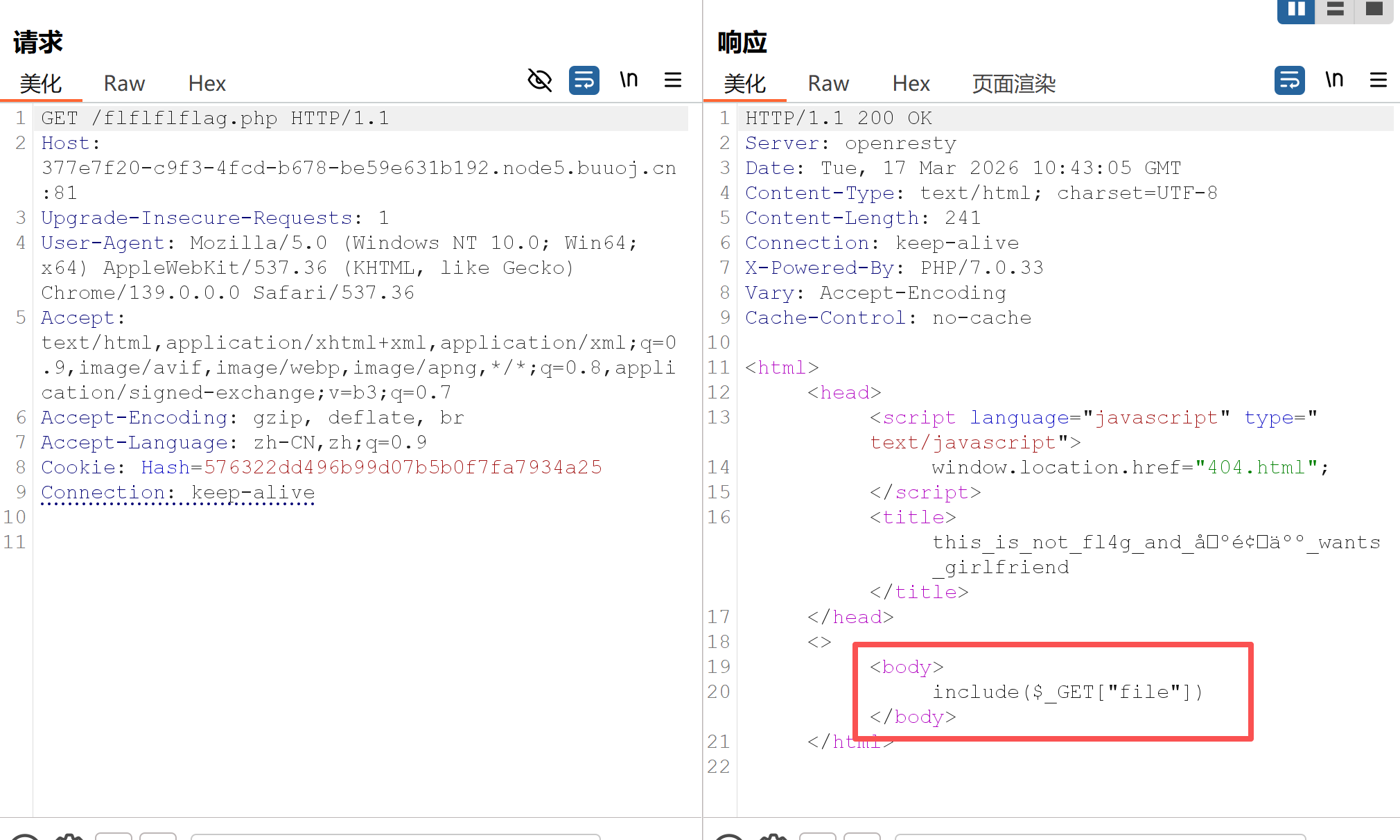Screen dimensions: 1400x840
Task: Switch to the response 页面渲染 tab
Action: [1013, 84]
